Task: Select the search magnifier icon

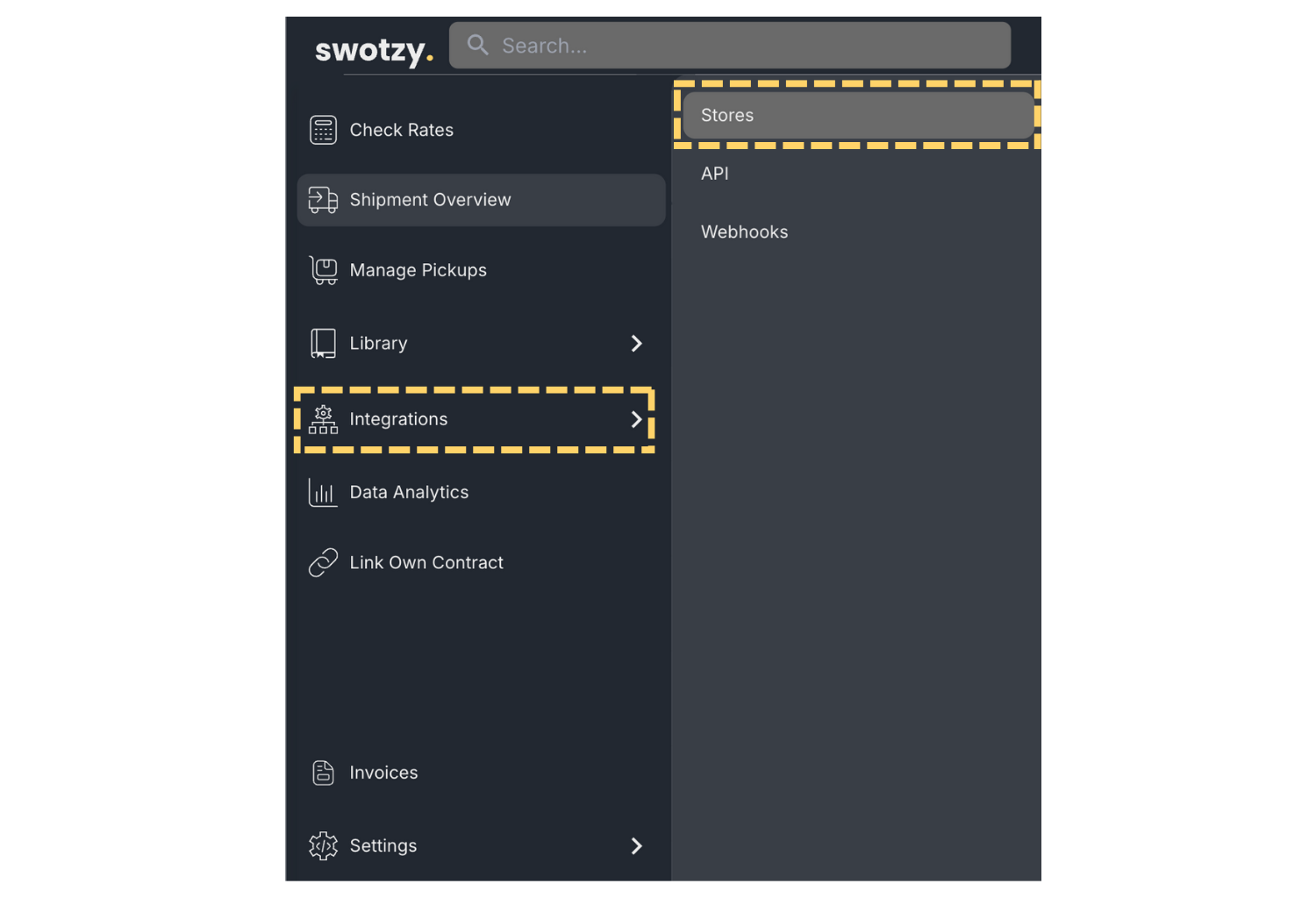Action: tap(477, 45)
